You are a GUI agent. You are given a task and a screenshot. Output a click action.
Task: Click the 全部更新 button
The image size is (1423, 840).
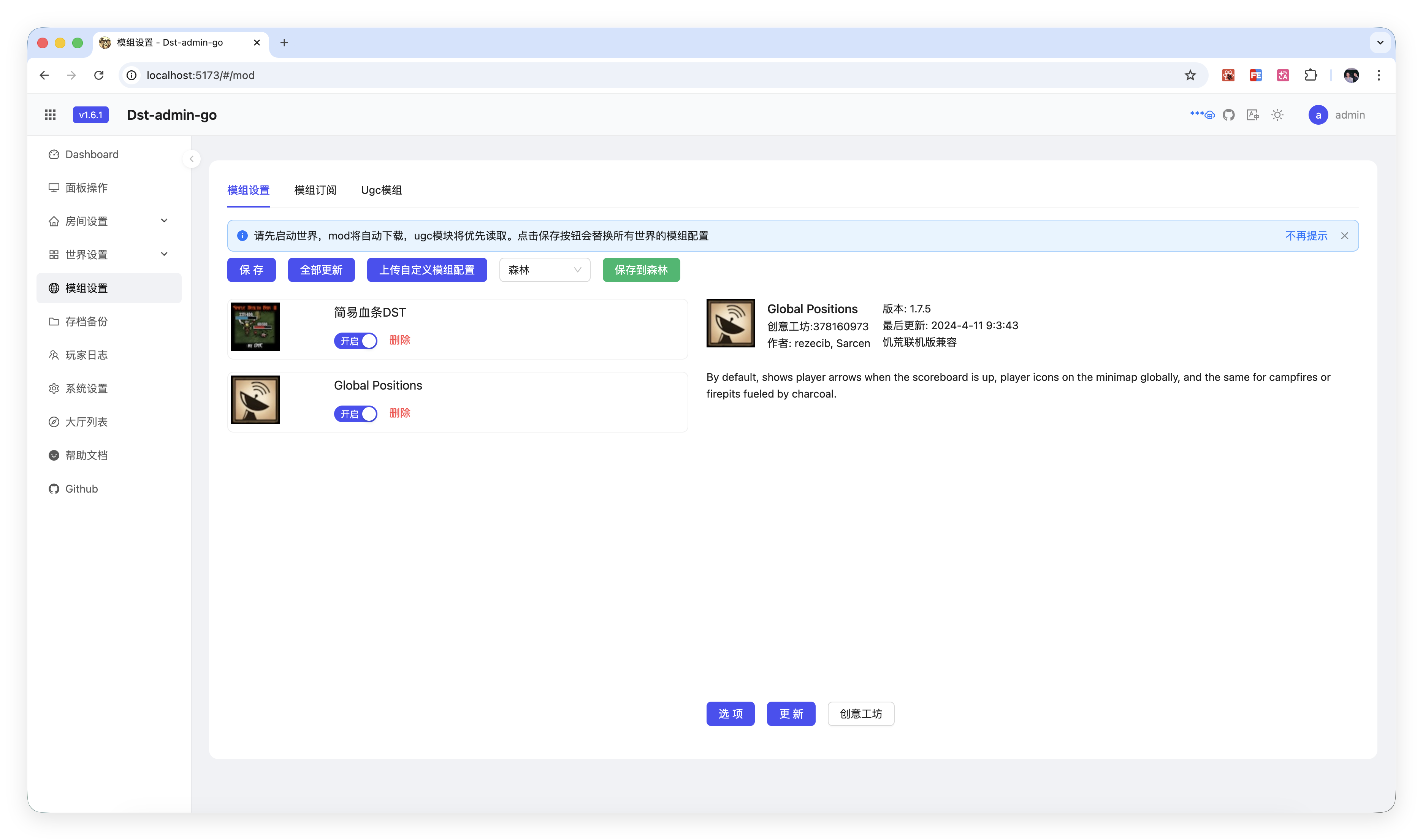pos(322,270)
